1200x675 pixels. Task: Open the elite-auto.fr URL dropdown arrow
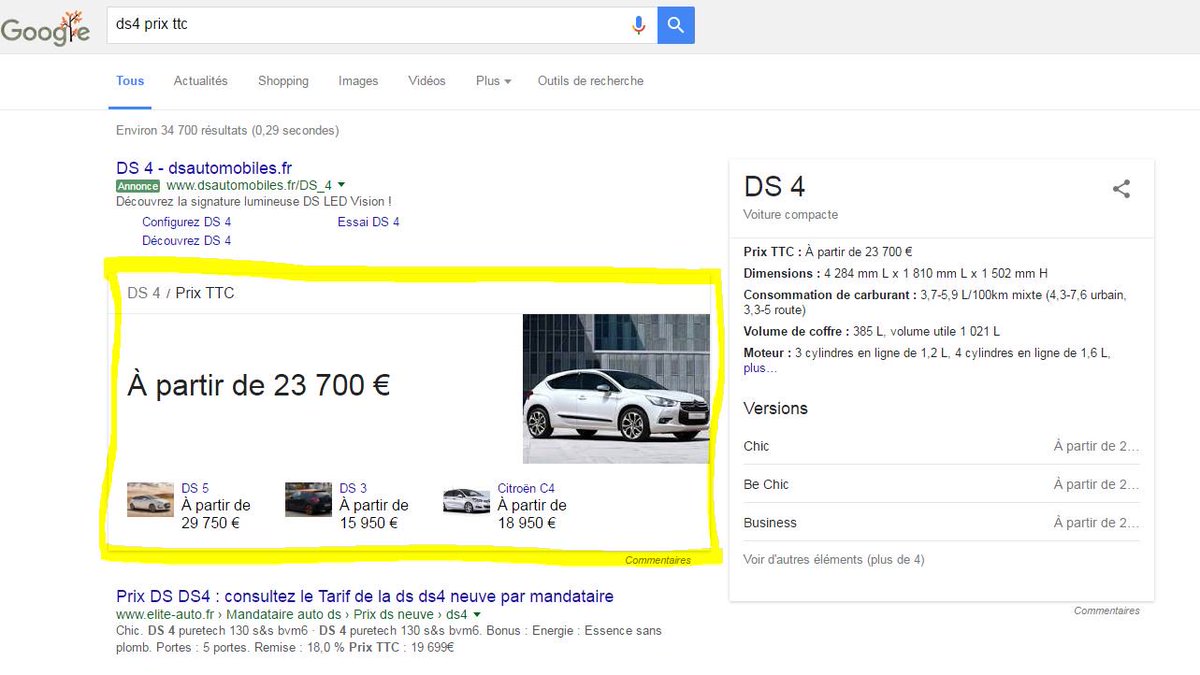coord(477,614)
